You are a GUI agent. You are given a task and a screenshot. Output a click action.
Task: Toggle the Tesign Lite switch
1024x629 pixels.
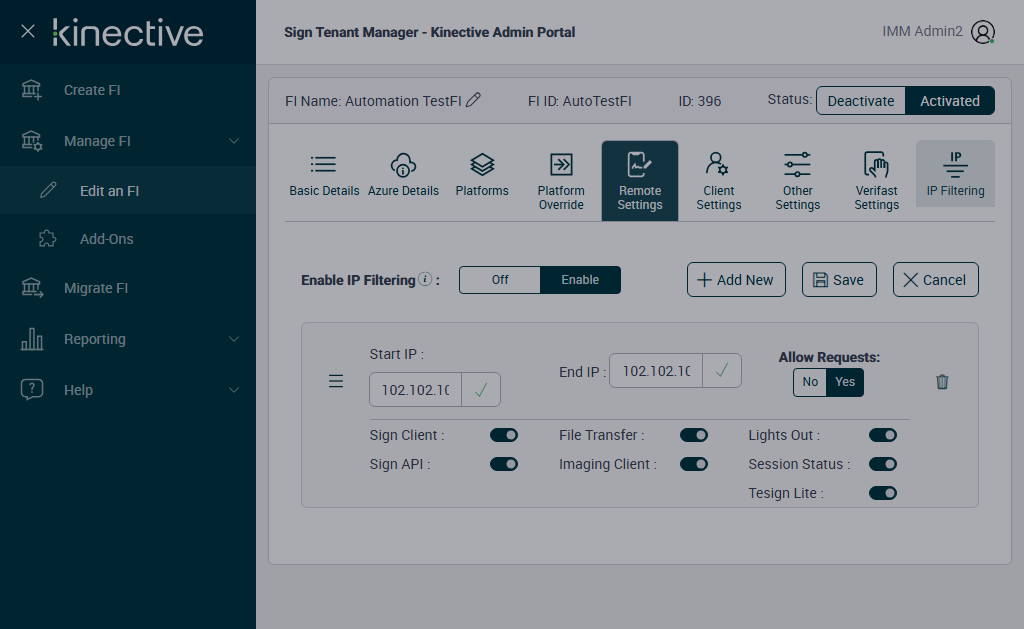point(882,493)
